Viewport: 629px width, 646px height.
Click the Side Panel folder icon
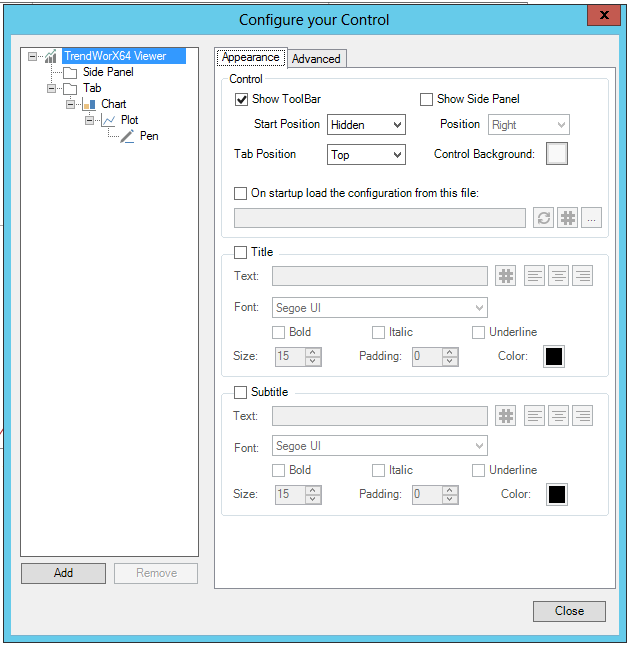click(x=69, y=73)
